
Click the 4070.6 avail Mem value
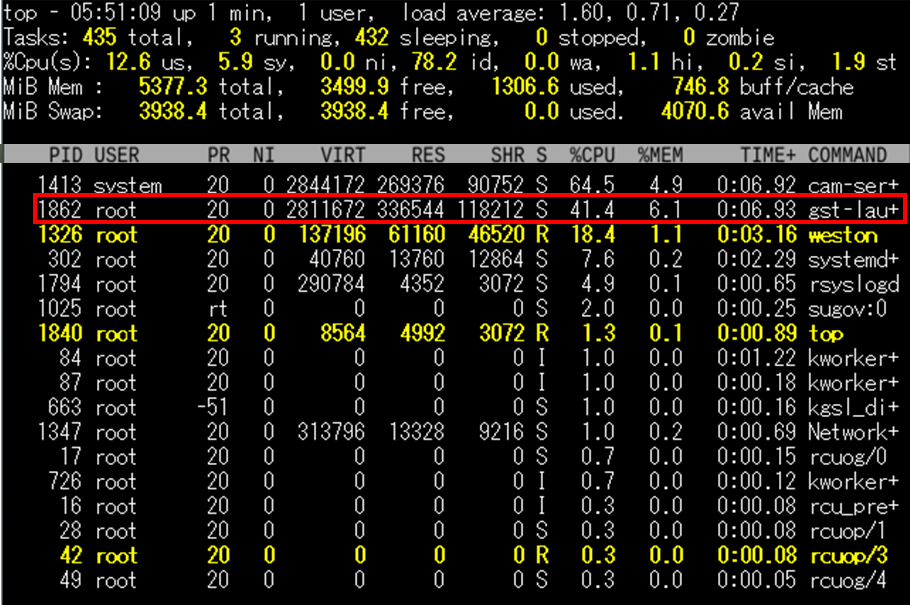(695, 112)
